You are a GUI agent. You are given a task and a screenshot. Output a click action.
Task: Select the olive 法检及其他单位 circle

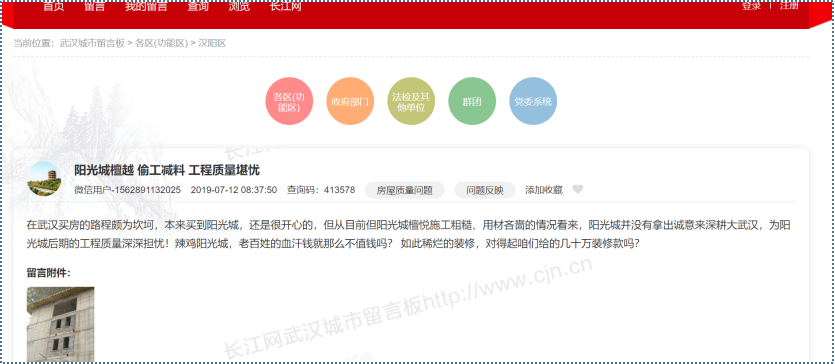click(x=411, y=101)
